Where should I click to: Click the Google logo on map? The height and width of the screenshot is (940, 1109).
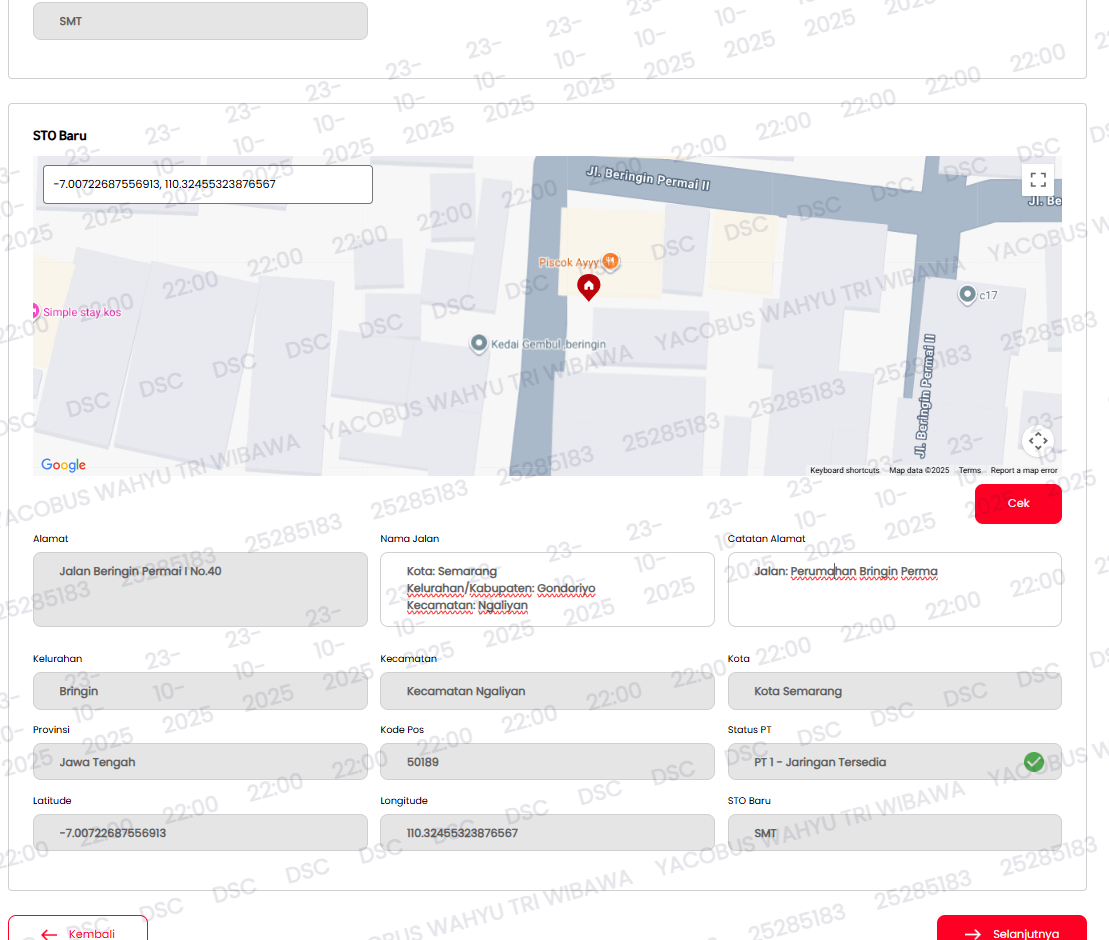click(64, 465)
